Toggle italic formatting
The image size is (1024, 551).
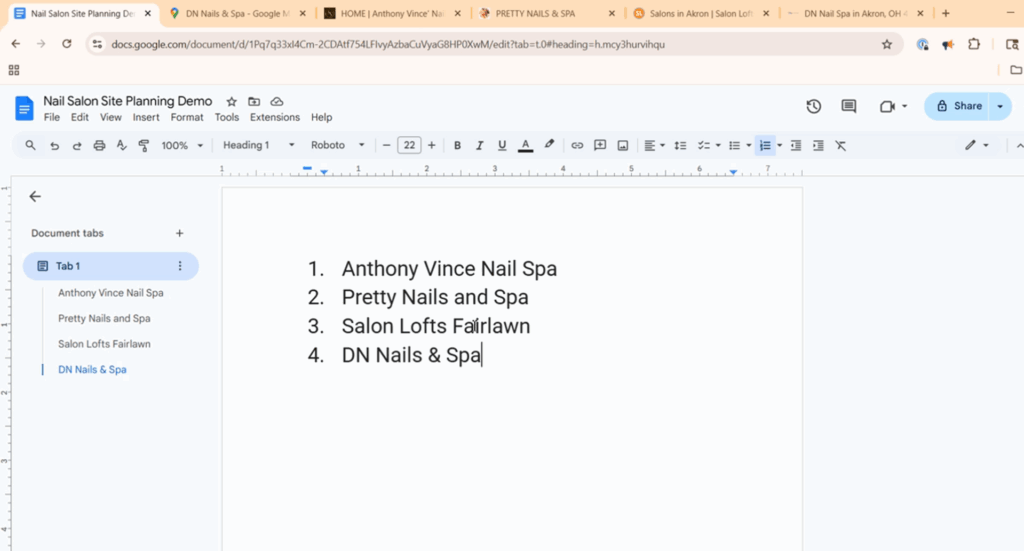coord(479,146)
